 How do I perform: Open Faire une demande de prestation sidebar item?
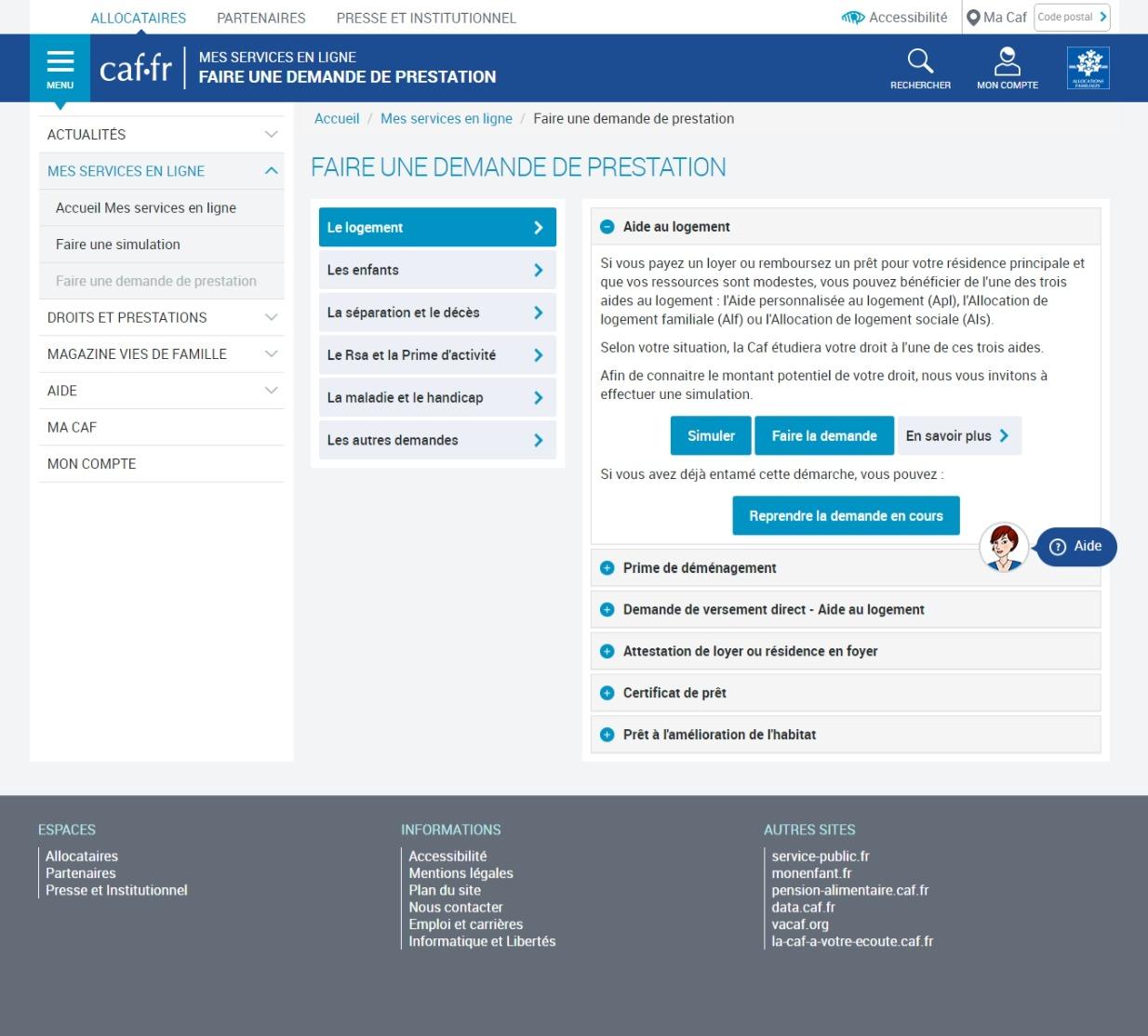point(162,281)
